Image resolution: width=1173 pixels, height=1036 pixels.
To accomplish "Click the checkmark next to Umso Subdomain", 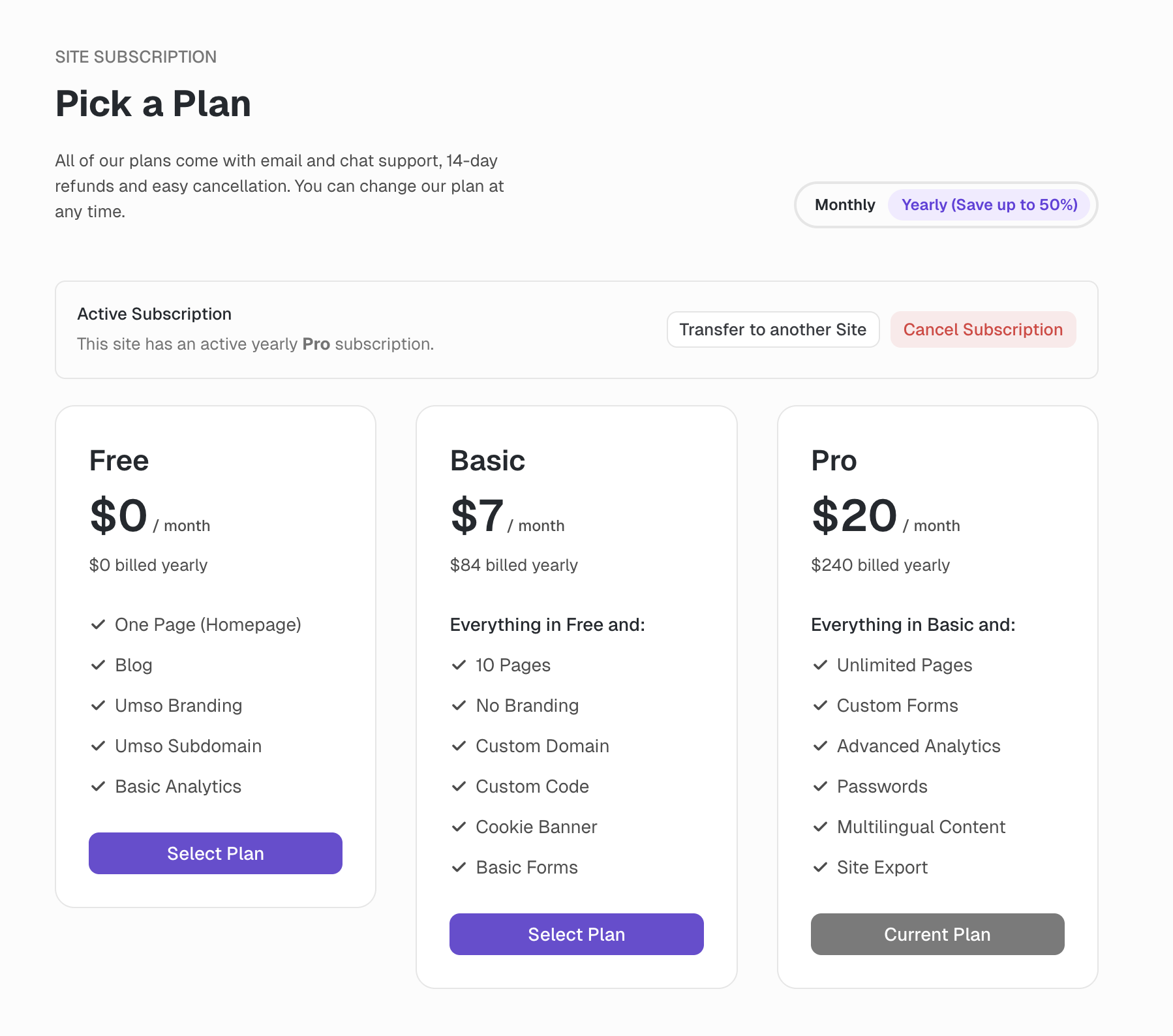I will (x=99, y=746).
